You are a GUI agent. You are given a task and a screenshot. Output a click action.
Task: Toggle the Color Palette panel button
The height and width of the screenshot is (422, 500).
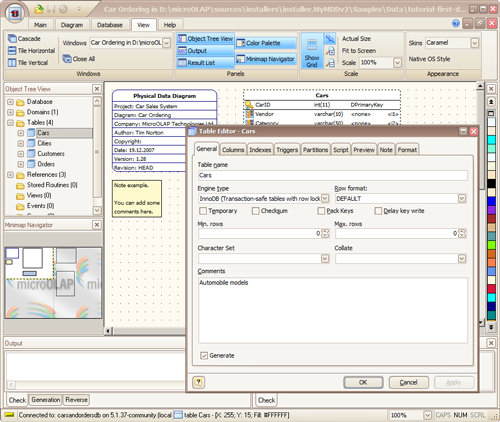click(x=266, y=43)
